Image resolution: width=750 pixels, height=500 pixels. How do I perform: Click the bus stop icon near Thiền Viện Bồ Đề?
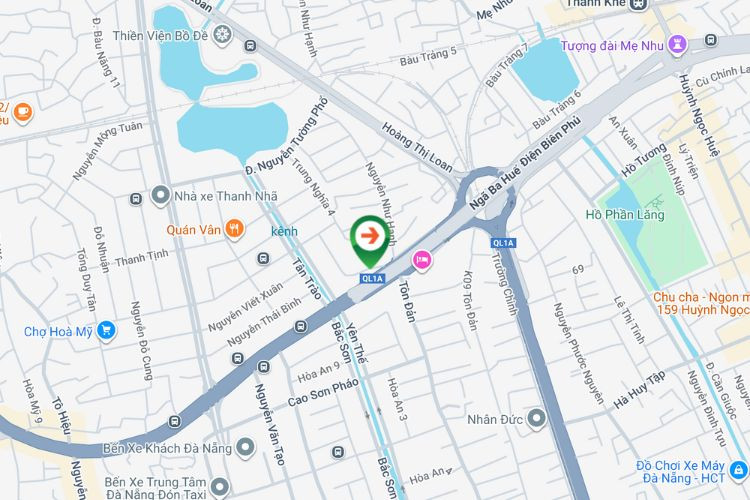tap(250, 46)
